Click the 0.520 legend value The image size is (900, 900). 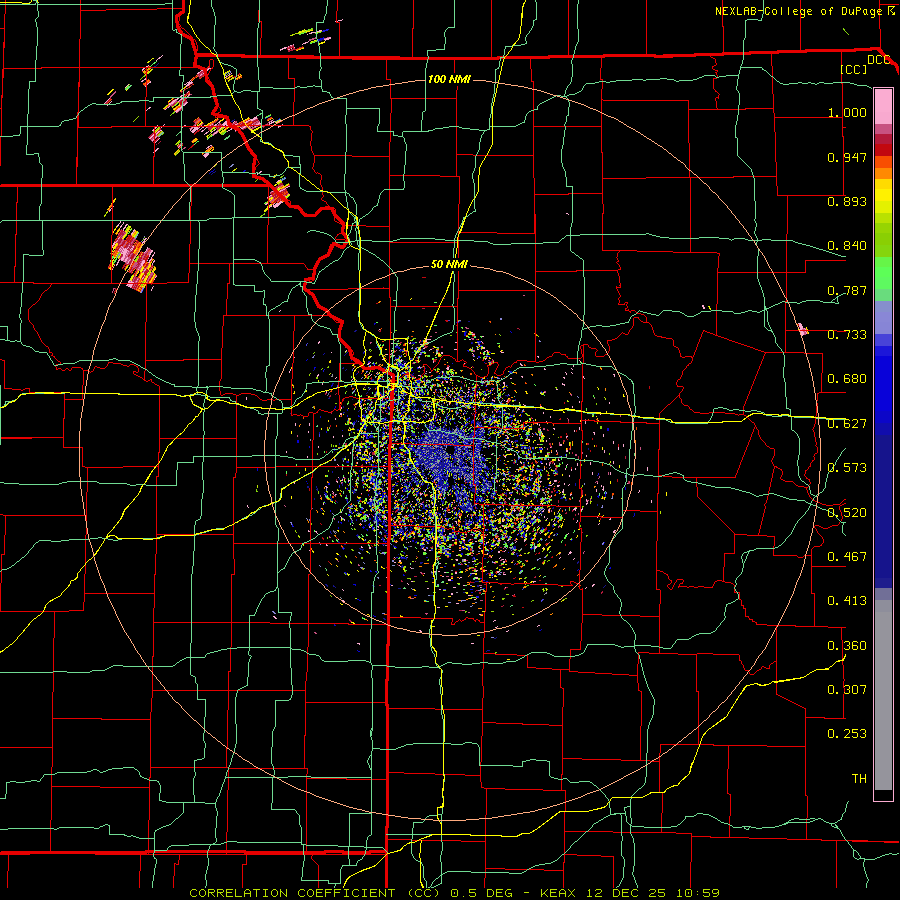click(847, 513)
